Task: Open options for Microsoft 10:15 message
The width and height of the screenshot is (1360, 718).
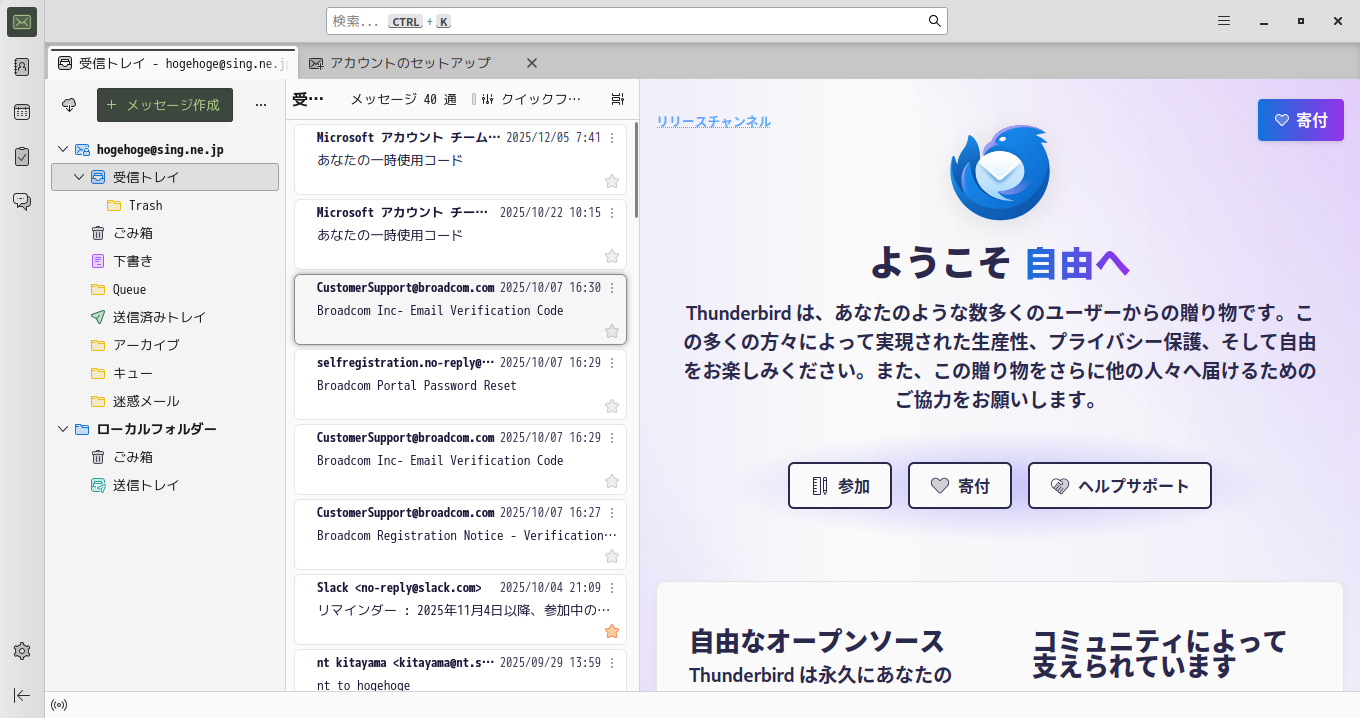Action: pos(612,213)
